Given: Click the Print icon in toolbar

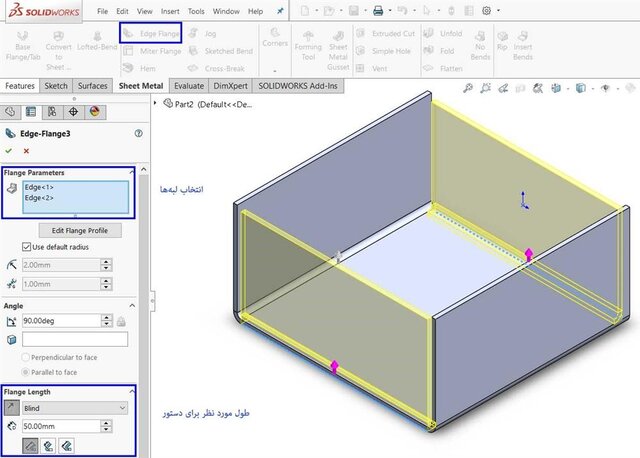Looking at the screenshot, I should tap(378, 11).
